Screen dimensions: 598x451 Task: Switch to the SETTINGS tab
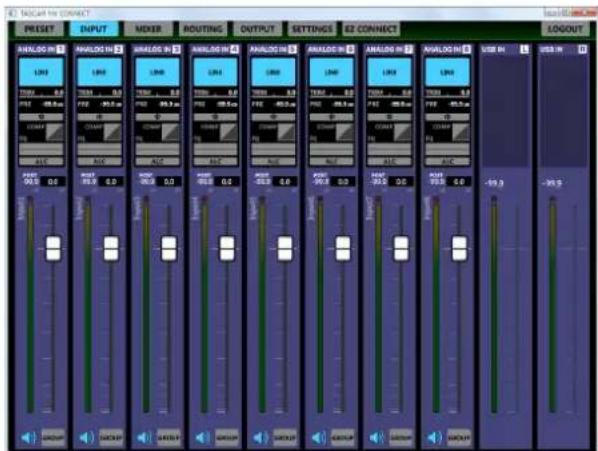click(x=312, y=29)
